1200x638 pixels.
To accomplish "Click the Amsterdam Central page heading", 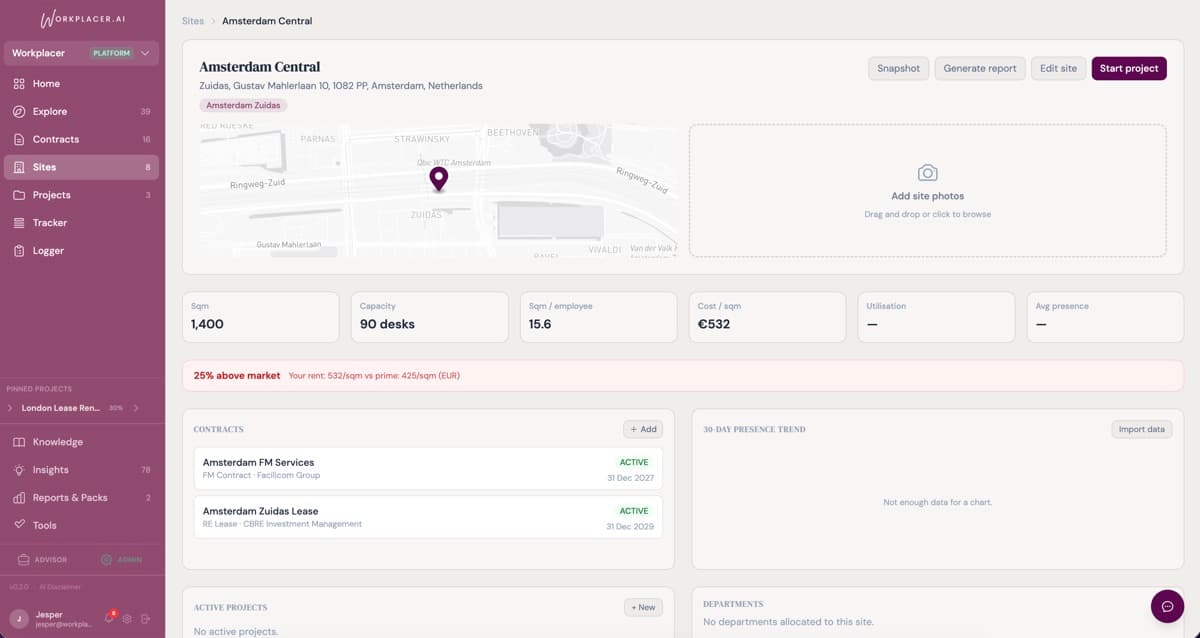I will [x=260, y=67].
